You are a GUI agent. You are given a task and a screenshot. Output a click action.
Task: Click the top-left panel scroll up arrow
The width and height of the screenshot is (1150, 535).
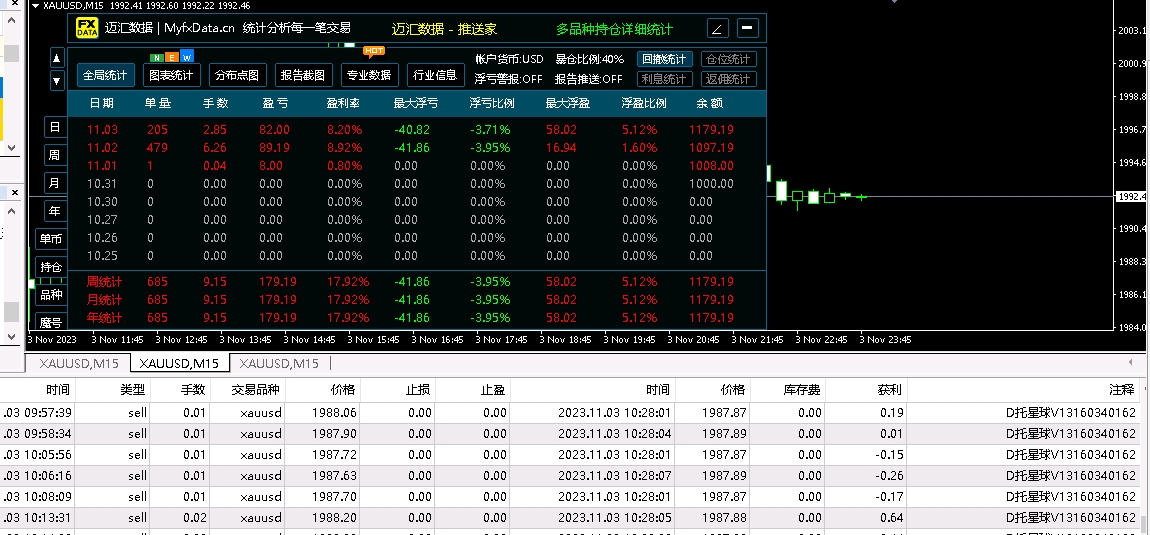[11, 22]
